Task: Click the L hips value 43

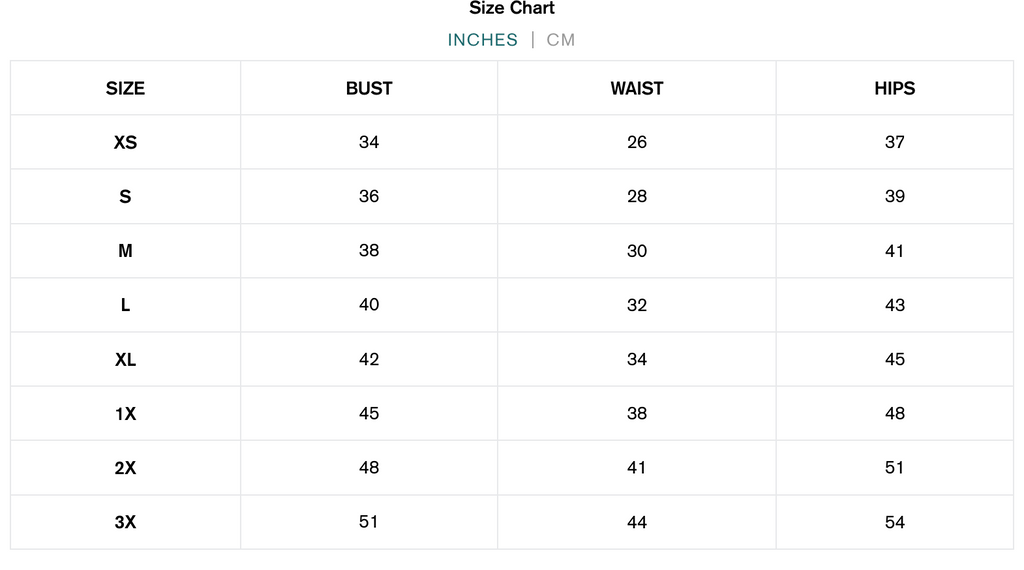Action: tap(895, 305)
